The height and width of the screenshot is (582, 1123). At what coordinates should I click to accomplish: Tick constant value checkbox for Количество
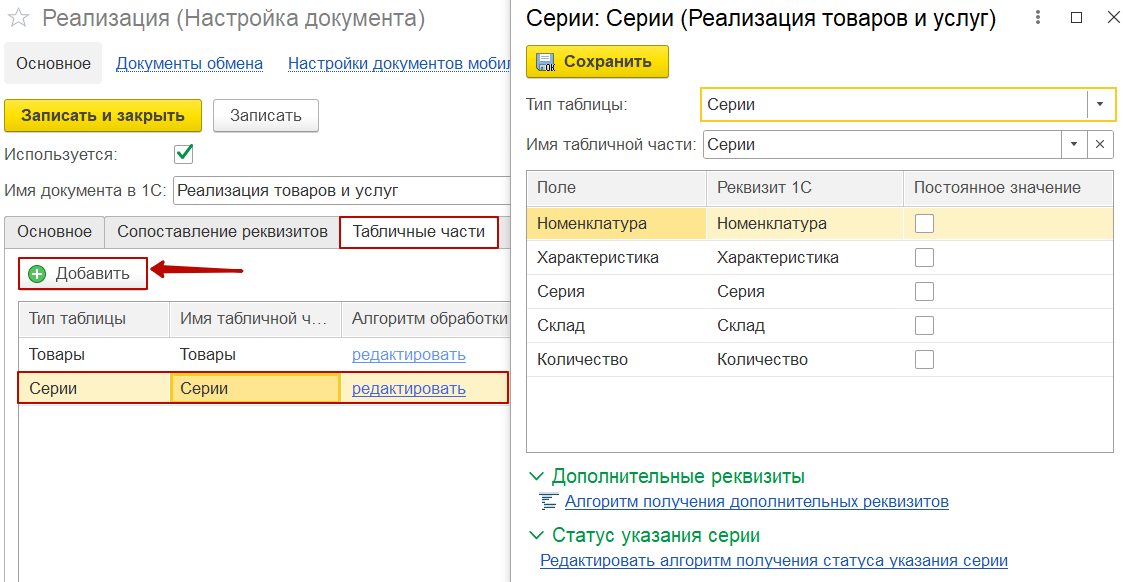click(924, 360)
